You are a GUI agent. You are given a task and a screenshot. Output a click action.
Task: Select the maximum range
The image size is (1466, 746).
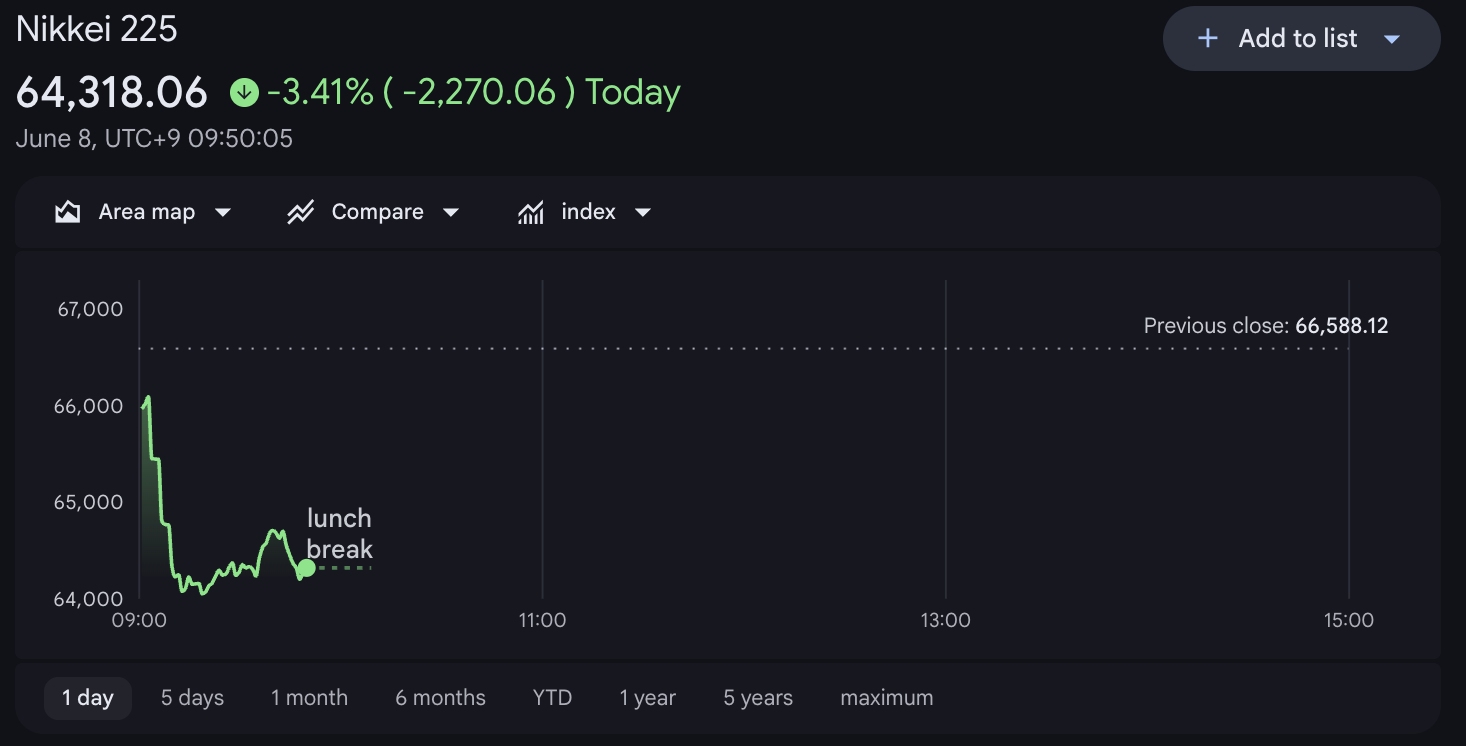coord(887,698)
